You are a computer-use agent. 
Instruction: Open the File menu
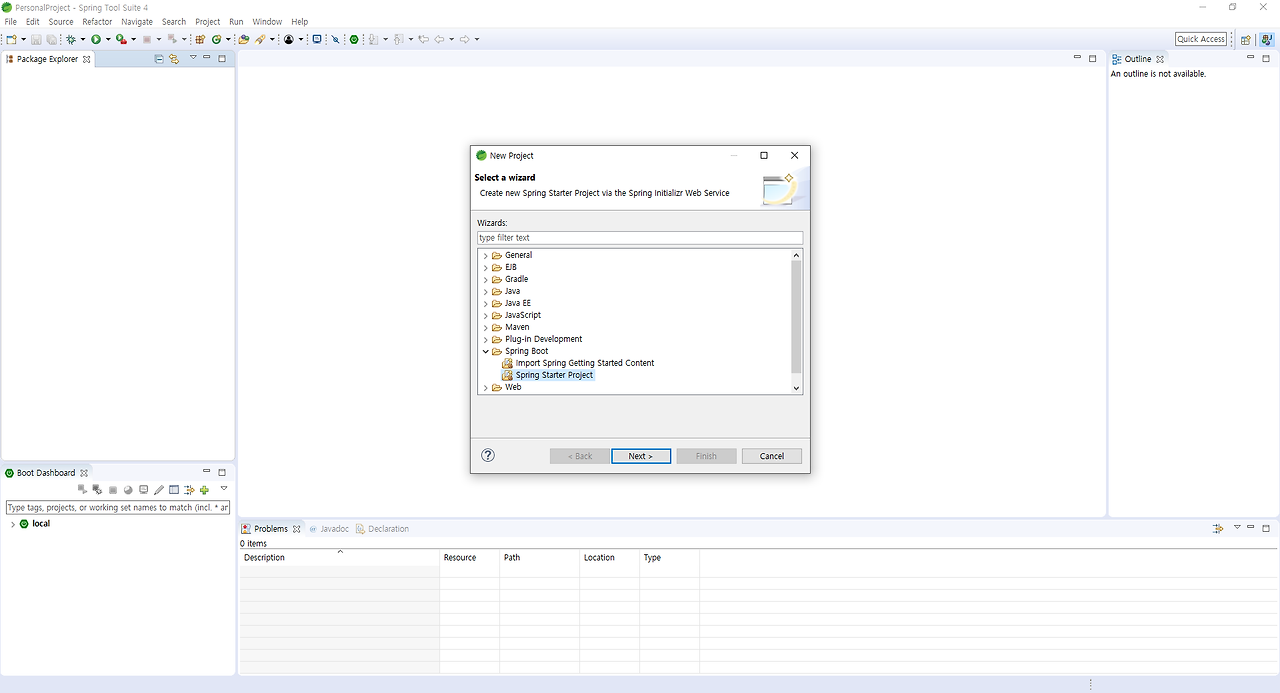pos(10,21)
